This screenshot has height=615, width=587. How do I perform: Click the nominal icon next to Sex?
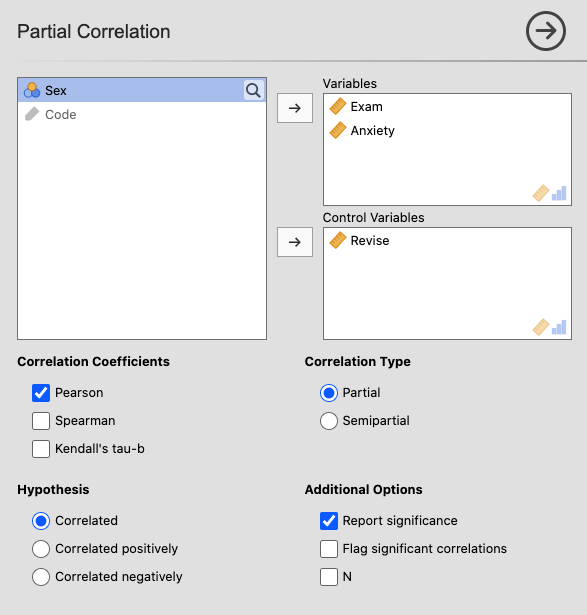(32, 90)
